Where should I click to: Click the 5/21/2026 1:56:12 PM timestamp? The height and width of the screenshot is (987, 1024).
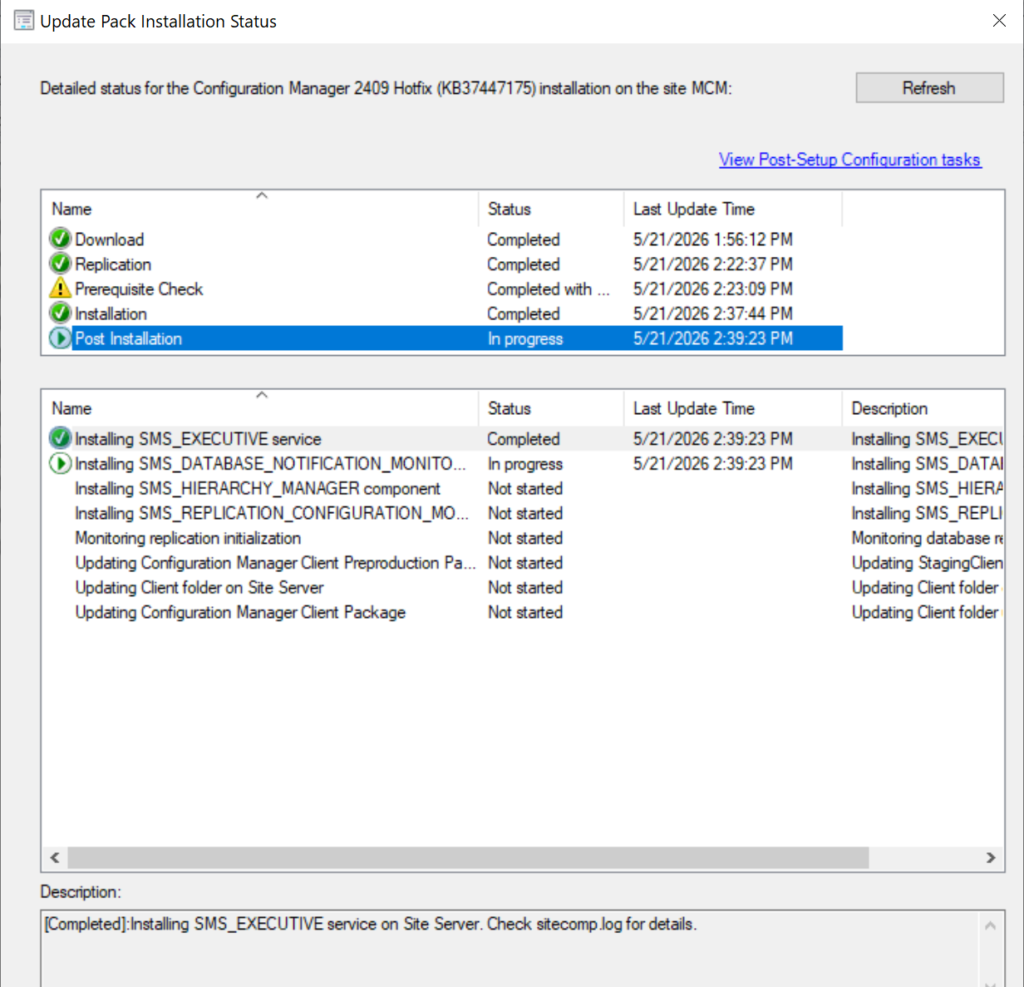(x=712, y=239)
